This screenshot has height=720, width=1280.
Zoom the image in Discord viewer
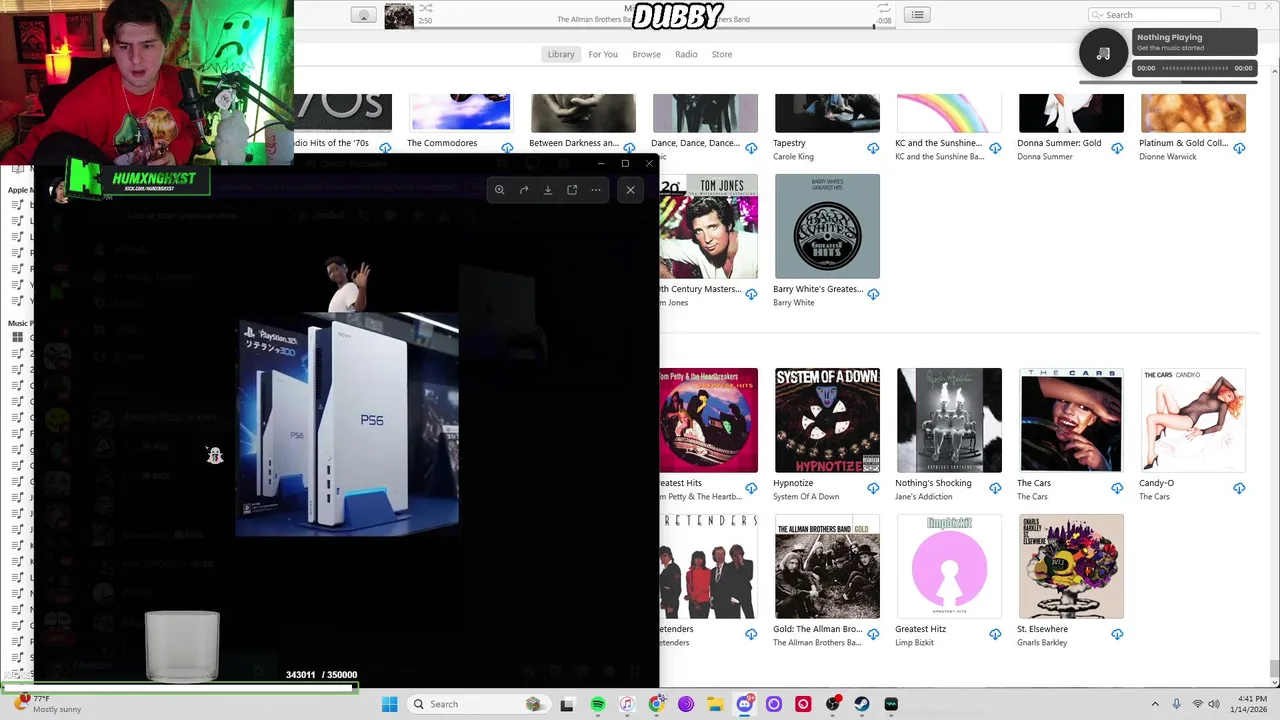500,190
